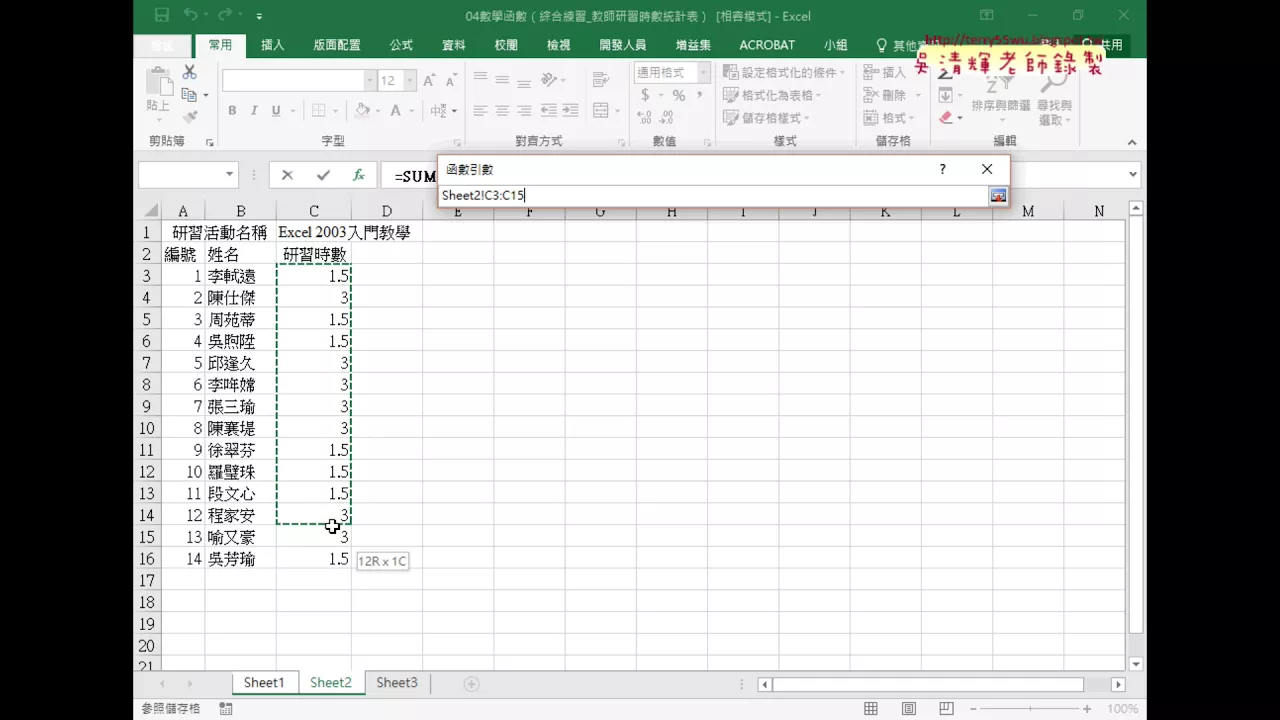Viewport: 1280px width, 720px height.
Task: Click the Delete cells button 刪除
Action: point(890,95)
